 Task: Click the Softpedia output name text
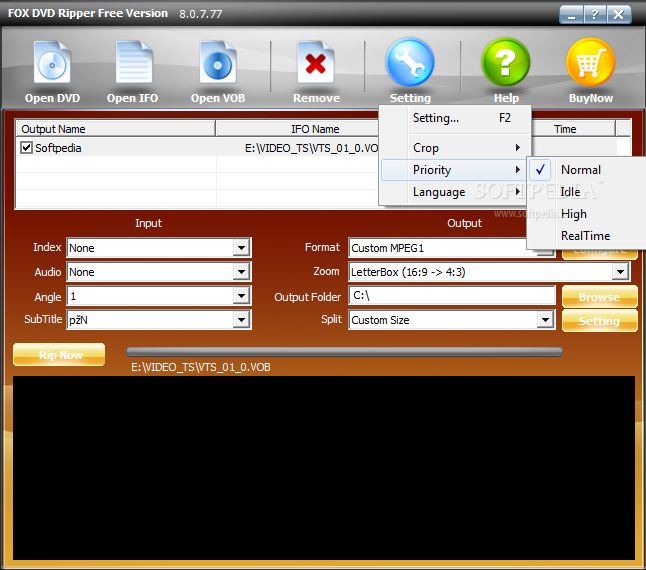[x=58, y=148]
